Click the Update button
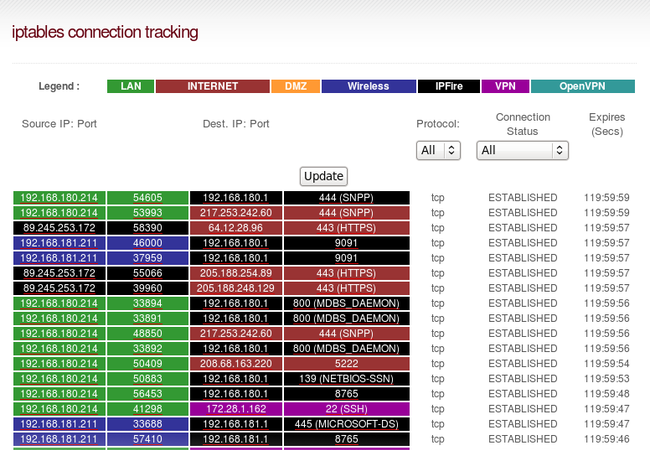Screen dimensions: 650x450 pos(323,176)
